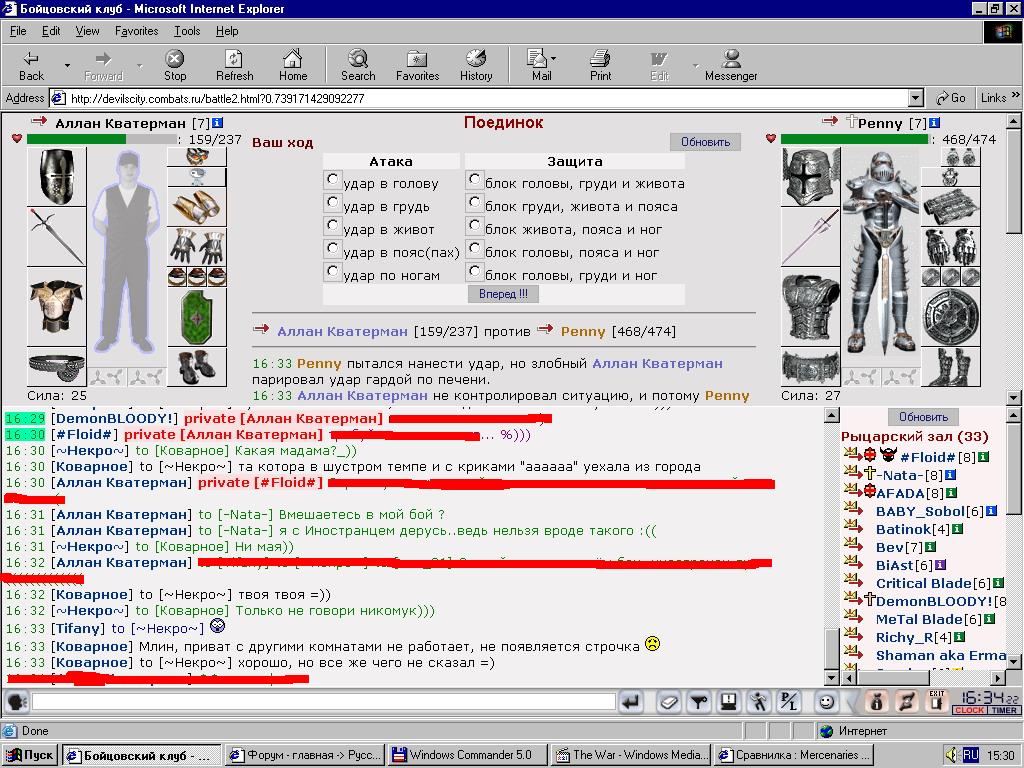
Task: Click the Go button by address bar
Action: (951, 98)
